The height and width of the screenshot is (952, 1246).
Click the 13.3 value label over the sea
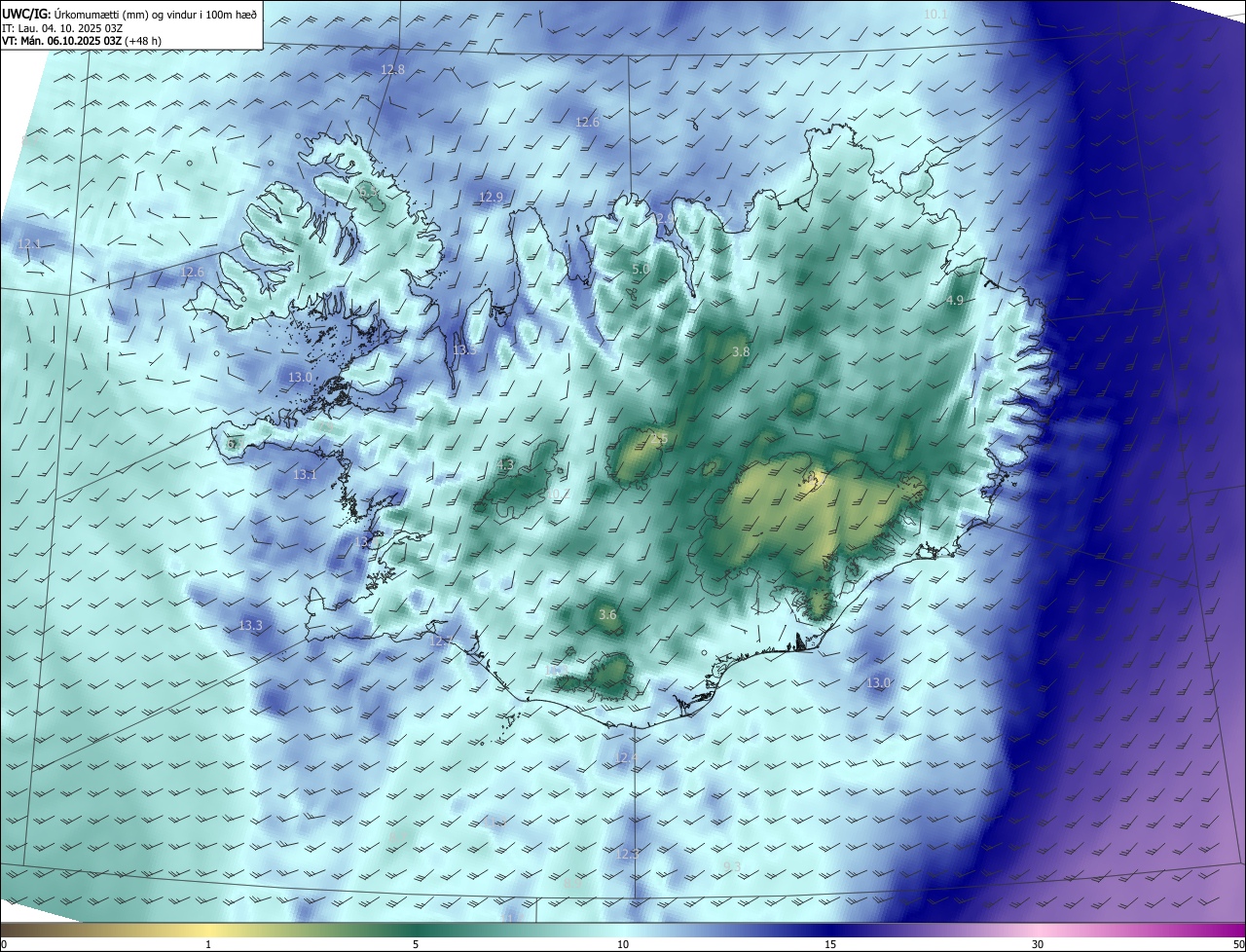click(251, 625)
